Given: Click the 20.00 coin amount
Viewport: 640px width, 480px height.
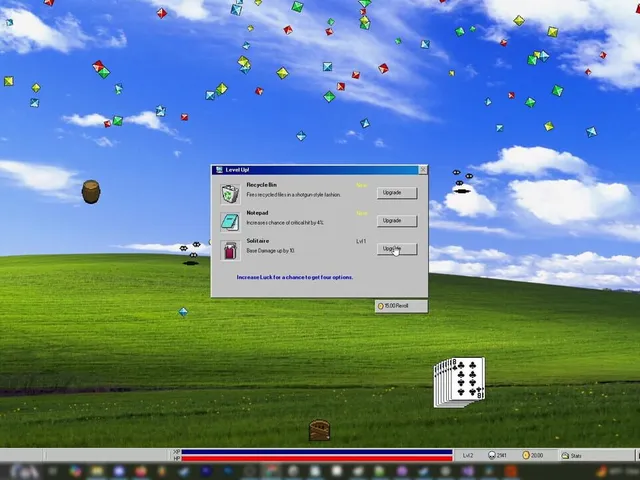Looking at the screenshot, I should [x=537, y=456].
